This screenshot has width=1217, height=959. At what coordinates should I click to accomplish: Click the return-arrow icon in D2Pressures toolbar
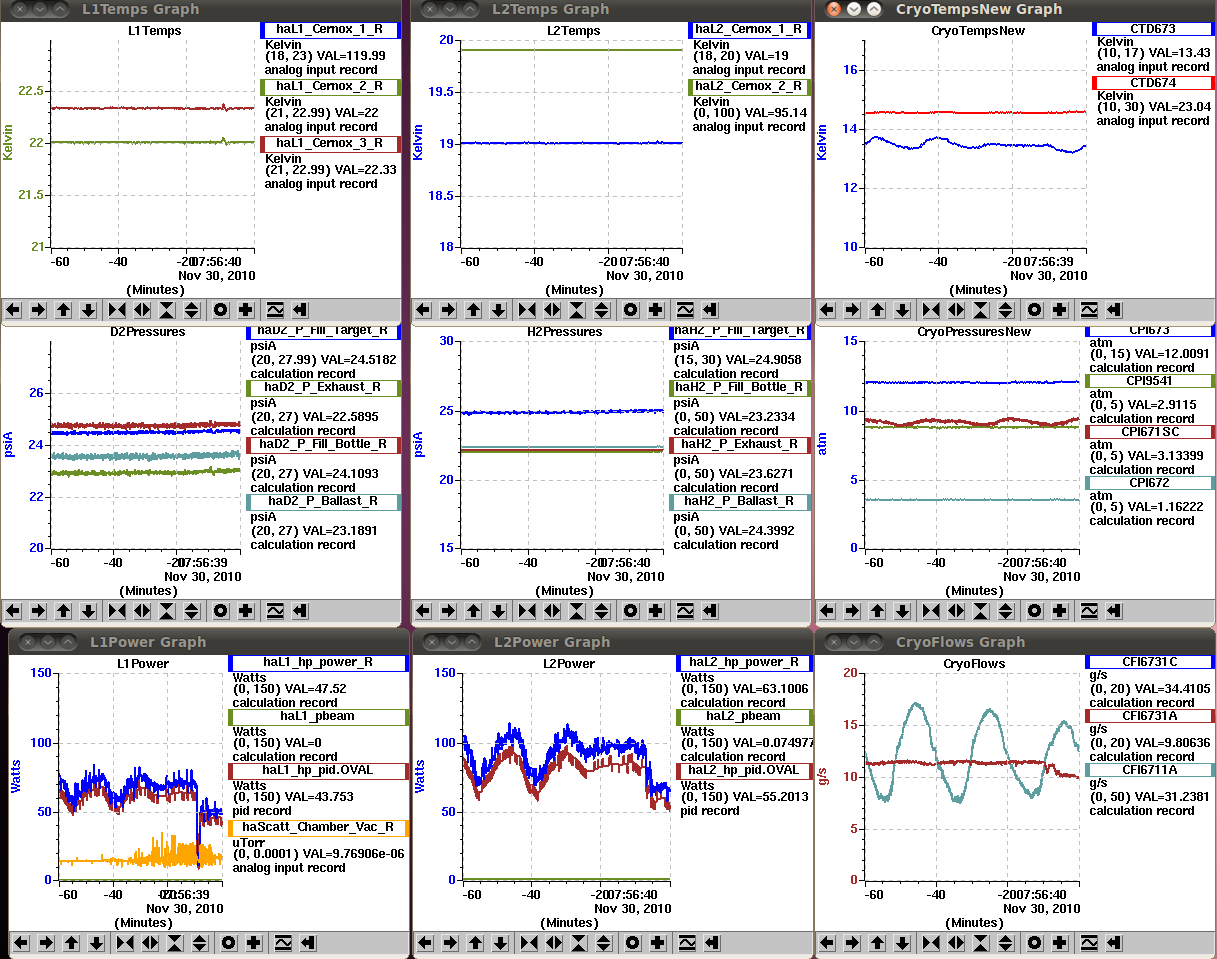(x=300, y=610)
